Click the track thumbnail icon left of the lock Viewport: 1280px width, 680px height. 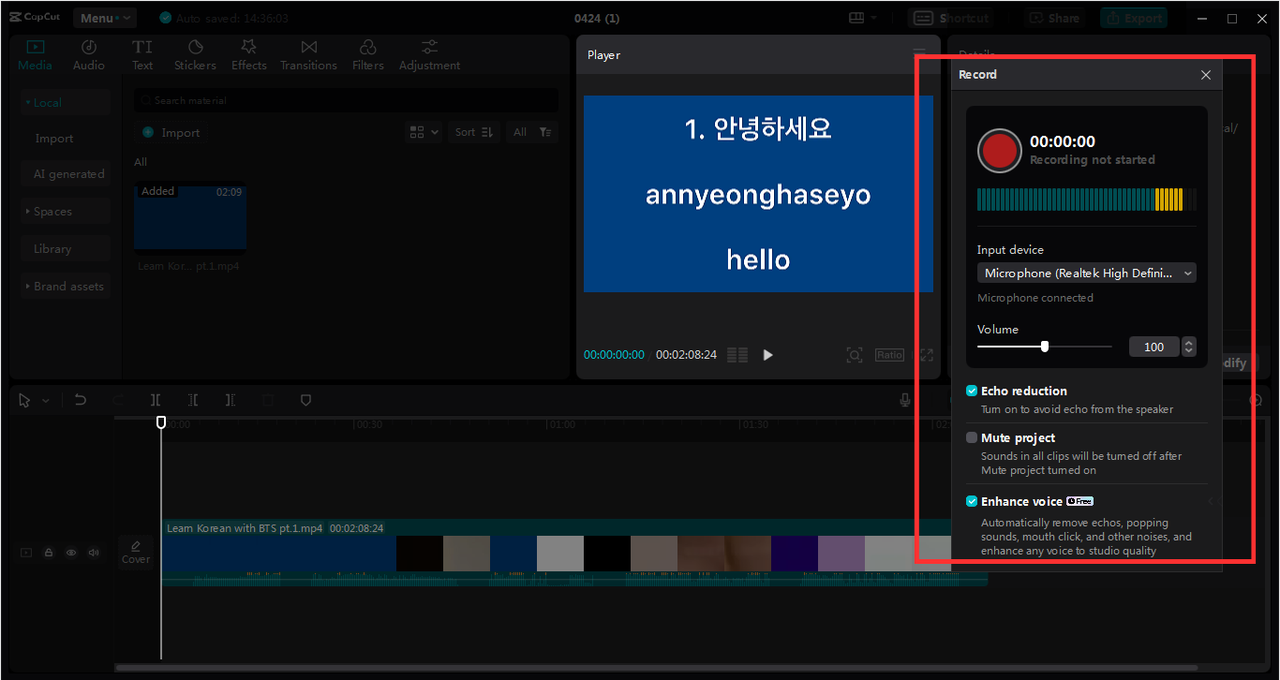pos(26,552)
